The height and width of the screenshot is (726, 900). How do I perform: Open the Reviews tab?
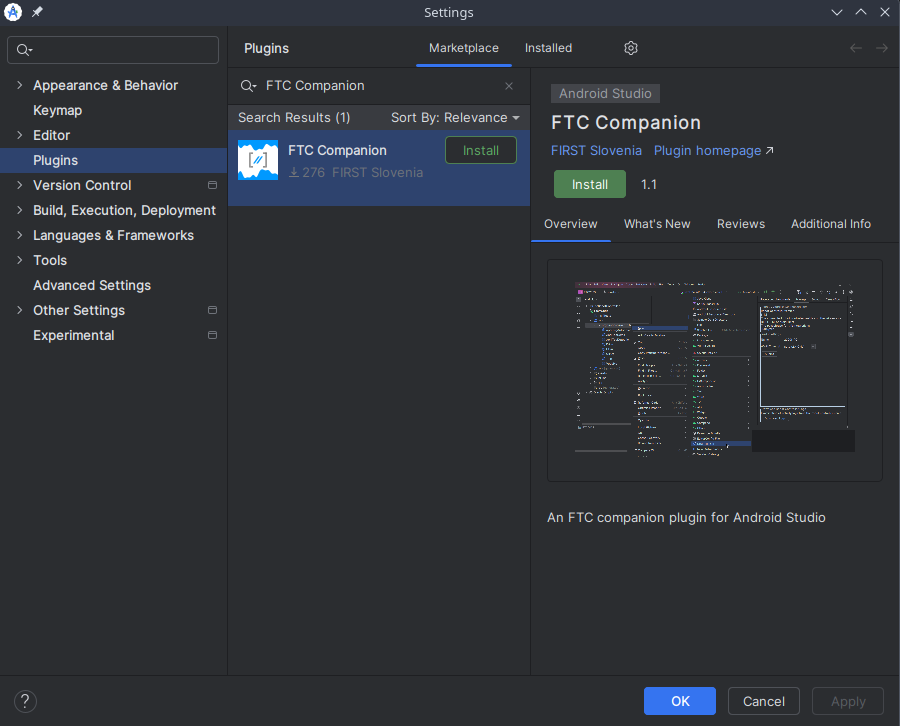click(740, 224)
